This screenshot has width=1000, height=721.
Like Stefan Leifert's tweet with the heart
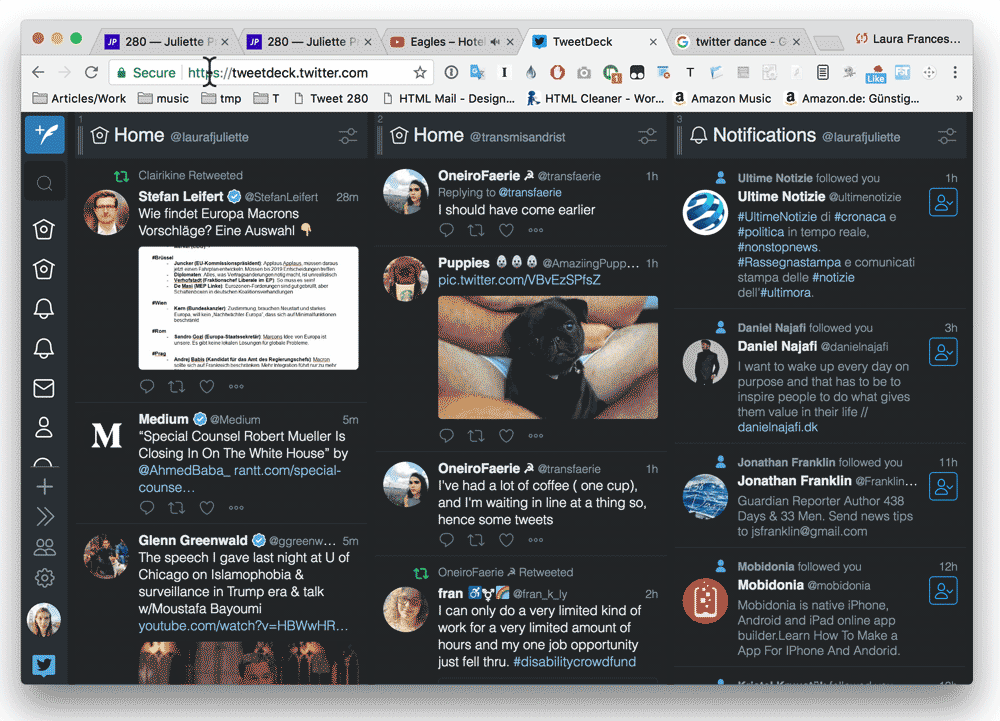pos(207,387)
